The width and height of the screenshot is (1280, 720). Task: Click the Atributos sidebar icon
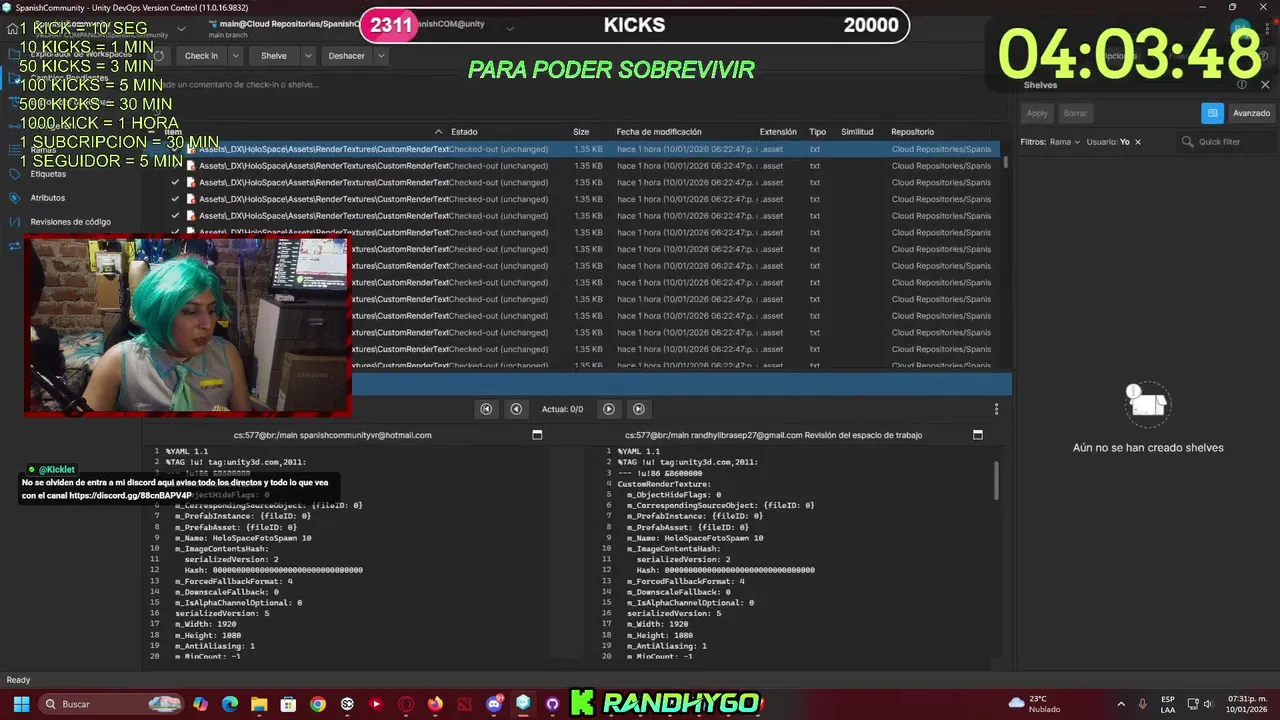[x=15, y=198]
